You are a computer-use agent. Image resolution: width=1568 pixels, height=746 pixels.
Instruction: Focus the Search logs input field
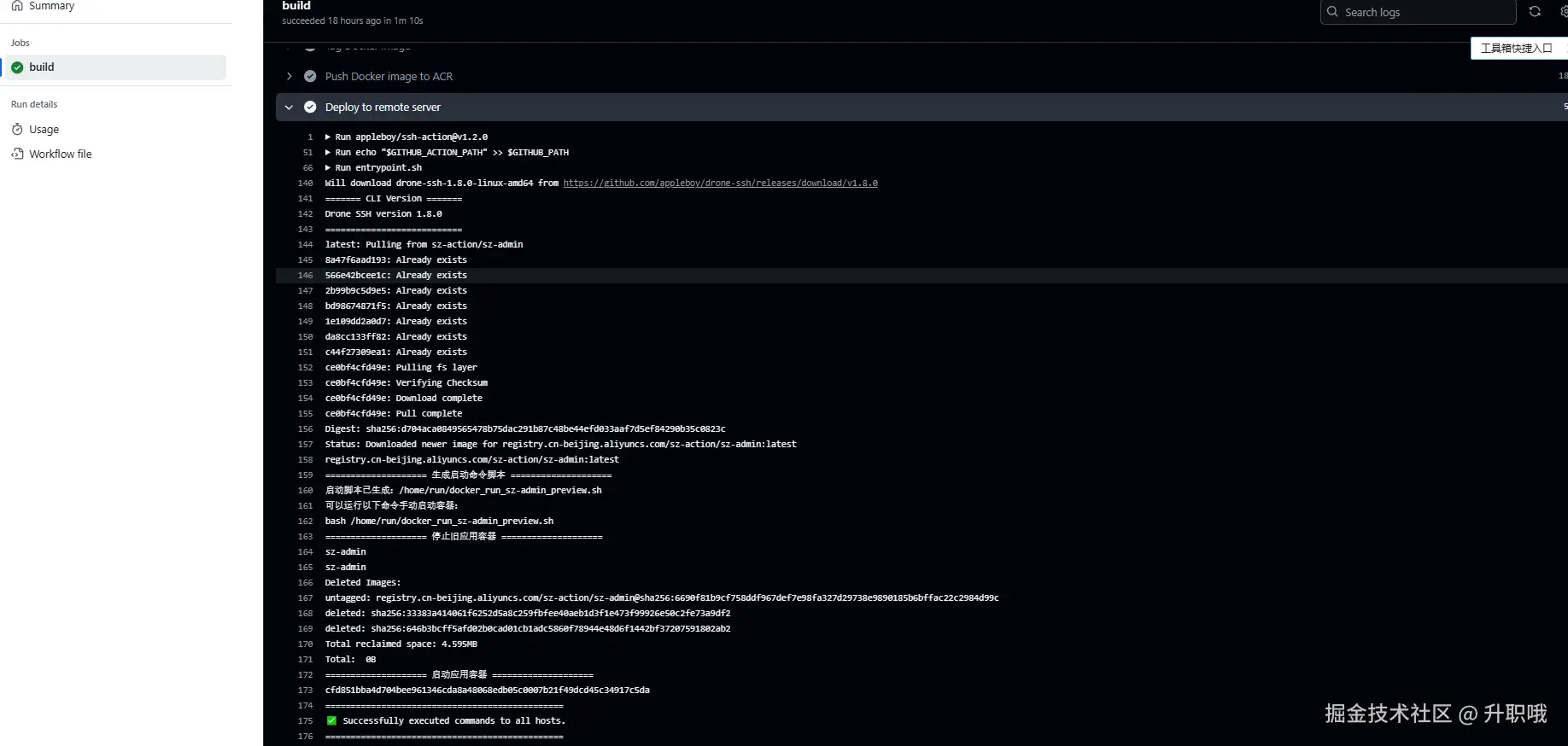click(x=1426, y=12)
